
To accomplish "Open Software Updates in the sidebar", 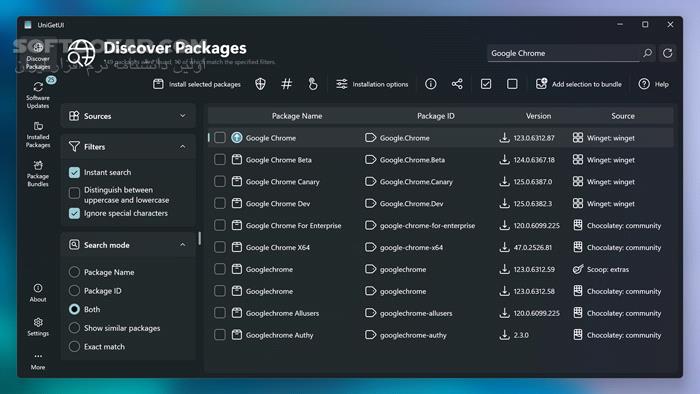I will [38, 94].
